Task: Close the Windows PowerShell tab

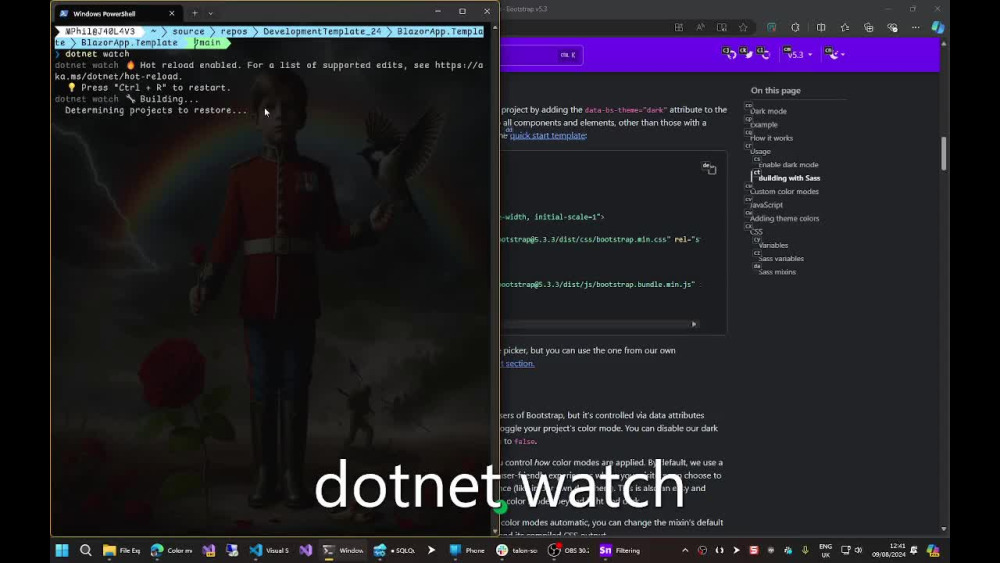Action: [172, 13]
